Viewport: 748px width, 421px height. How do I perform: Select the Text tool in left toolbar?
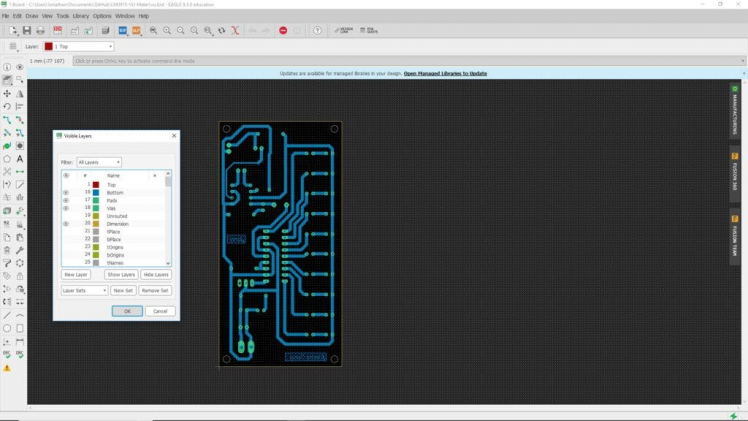[19, 159]
